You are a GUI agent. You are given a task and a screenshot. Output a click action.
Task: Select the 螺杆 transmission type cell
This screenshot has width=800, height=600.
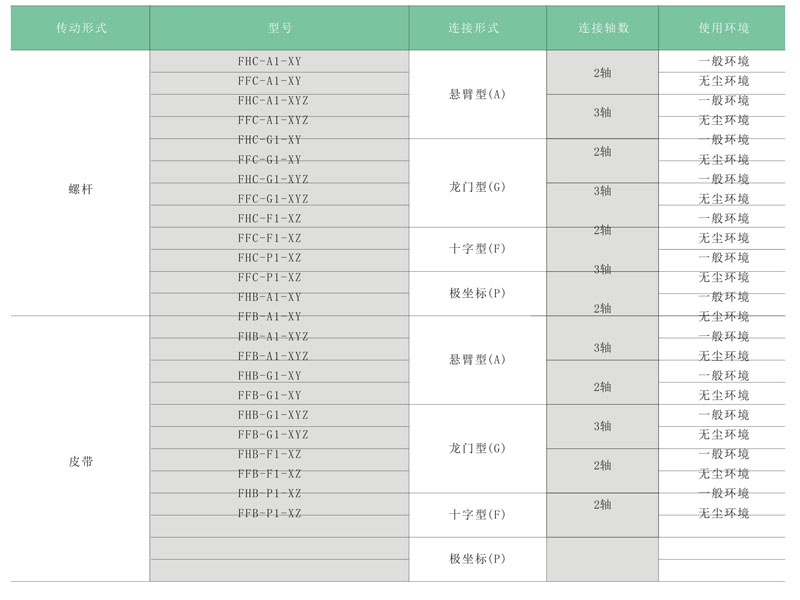[x=80, y=188]
